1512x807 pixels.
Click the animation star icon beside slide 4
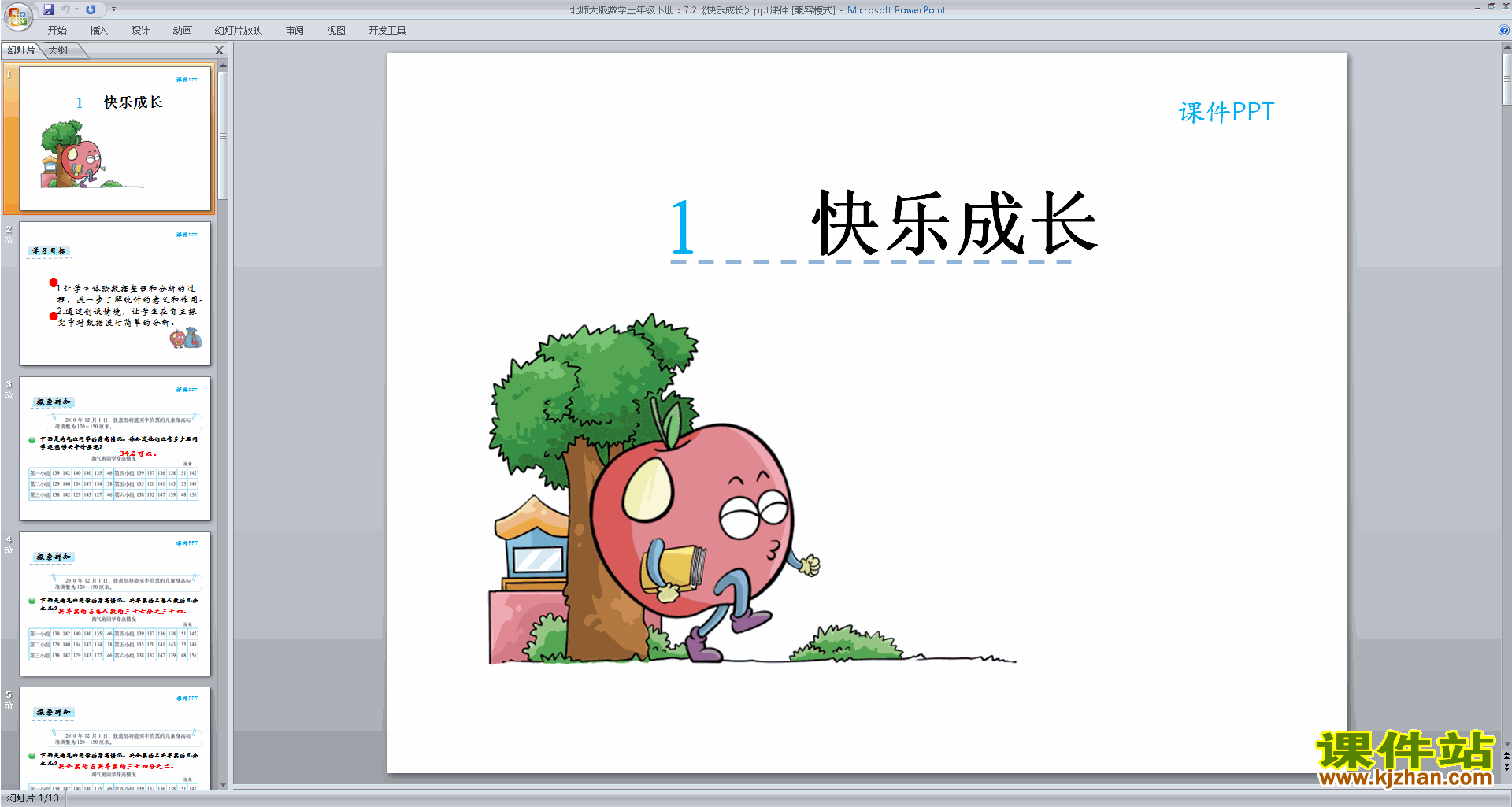pyautogui.click(x=9, y=550)
